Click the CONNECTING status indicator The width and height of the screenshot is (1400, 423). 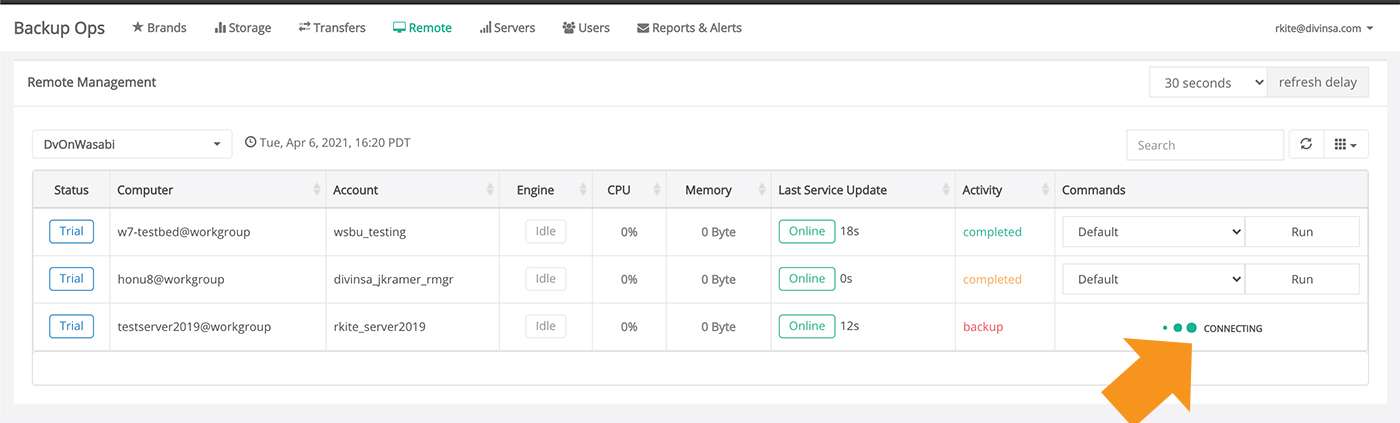pyautogui.click(x=1212, y=328)
